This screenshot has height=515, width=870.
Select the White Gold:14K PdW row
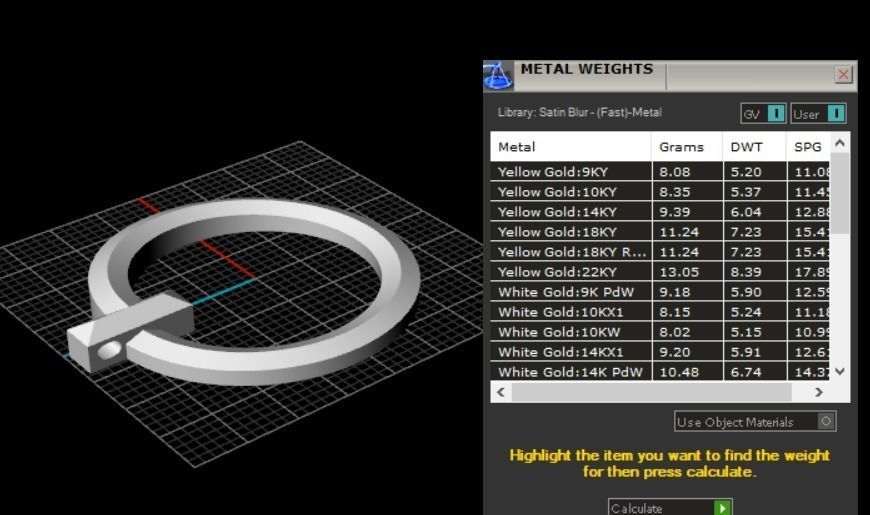(660, 372)
